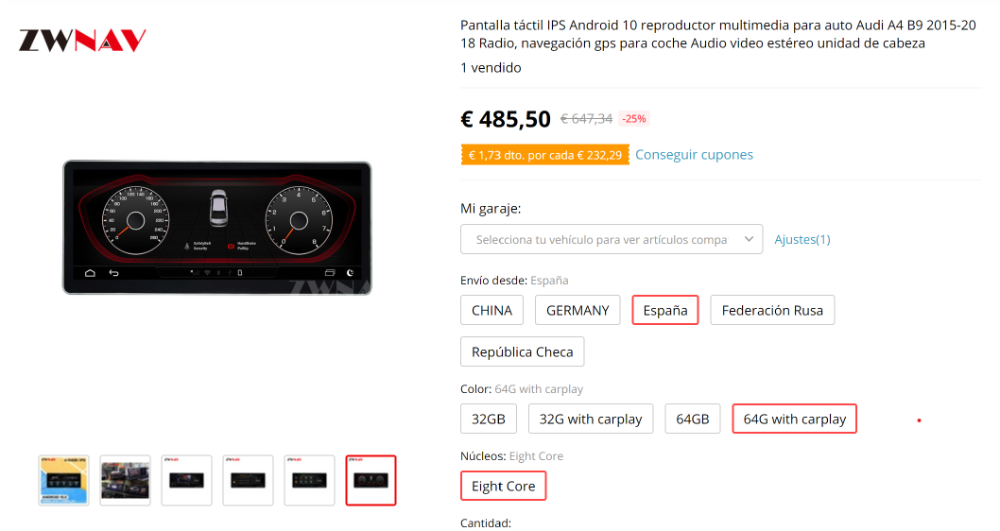
Task: Click the vehicle dropdown chevron arrow
Action: [x=749, y=239]
